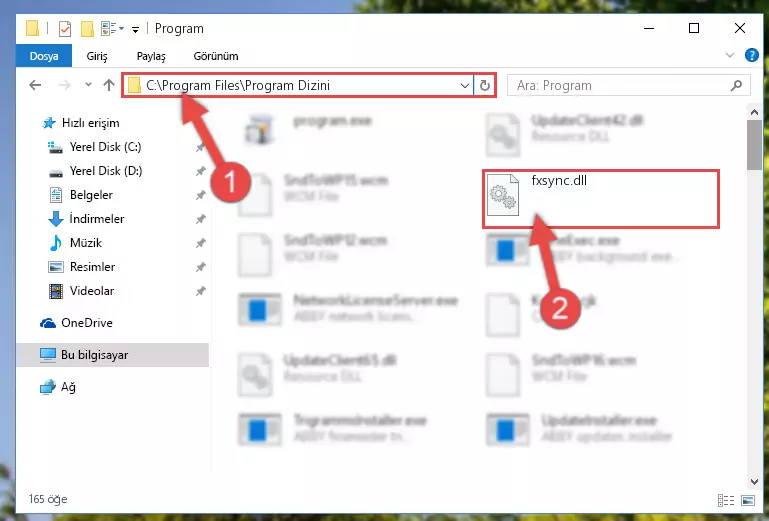
Task: Open the Customize Quick Access Toolbar dropdown
Action: (x=135, y=29)
